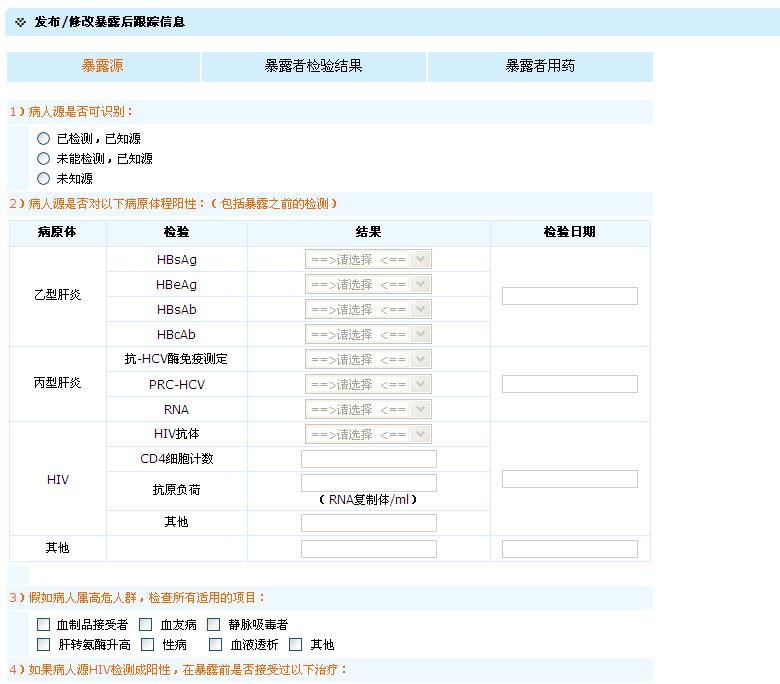Switch to the 暴露源 tab
The image size is (780, 684).
(103, 66)
